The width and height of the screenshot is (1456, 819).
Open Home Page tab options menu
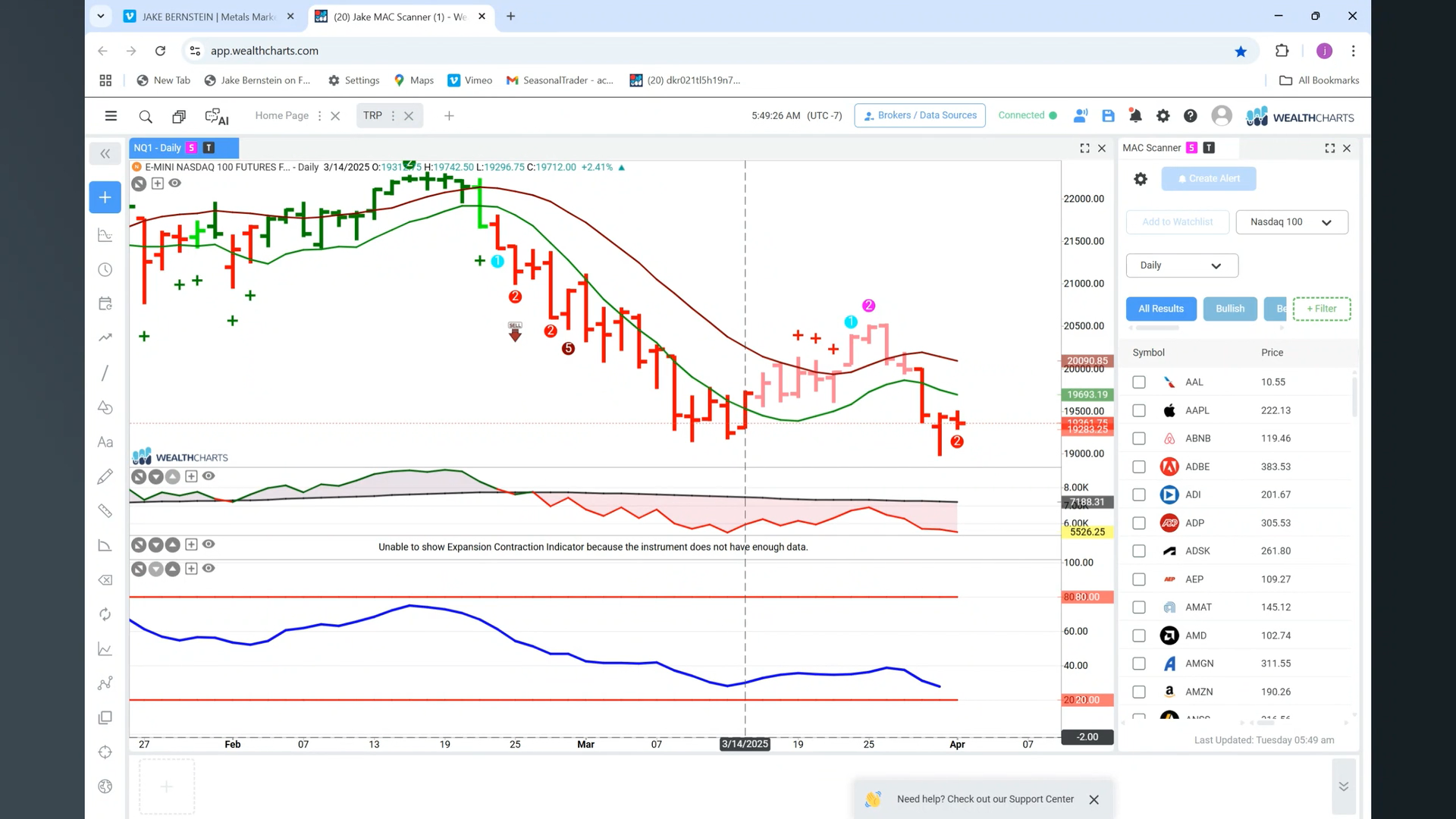[319, 116]
